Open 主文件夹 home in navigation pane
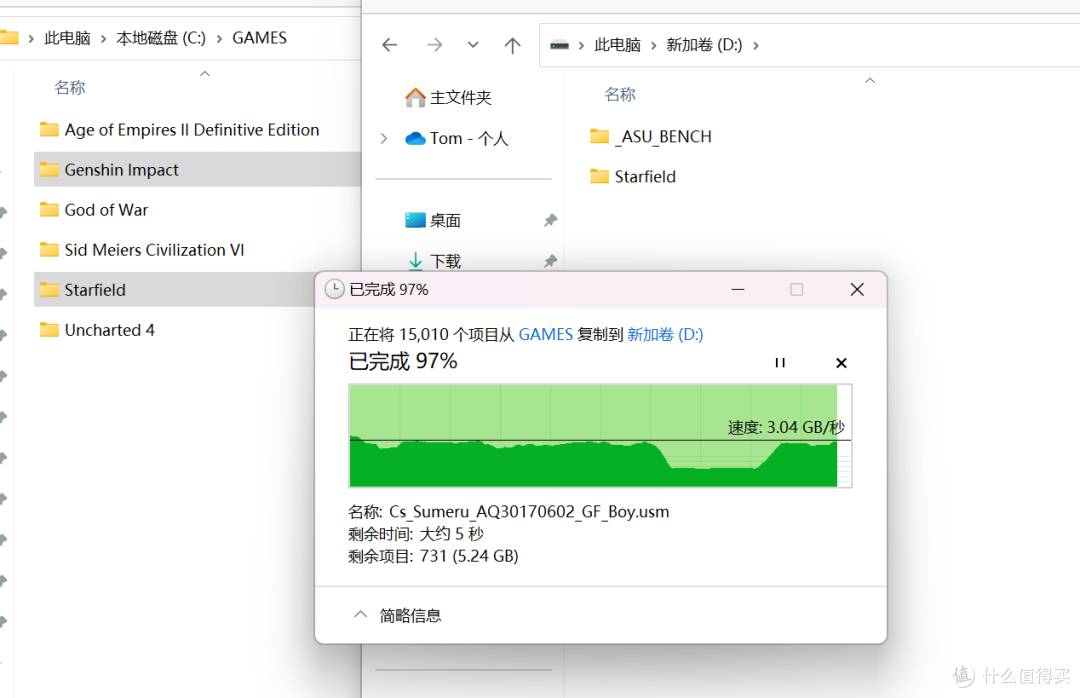1080x698 pixels. point(448,98)
